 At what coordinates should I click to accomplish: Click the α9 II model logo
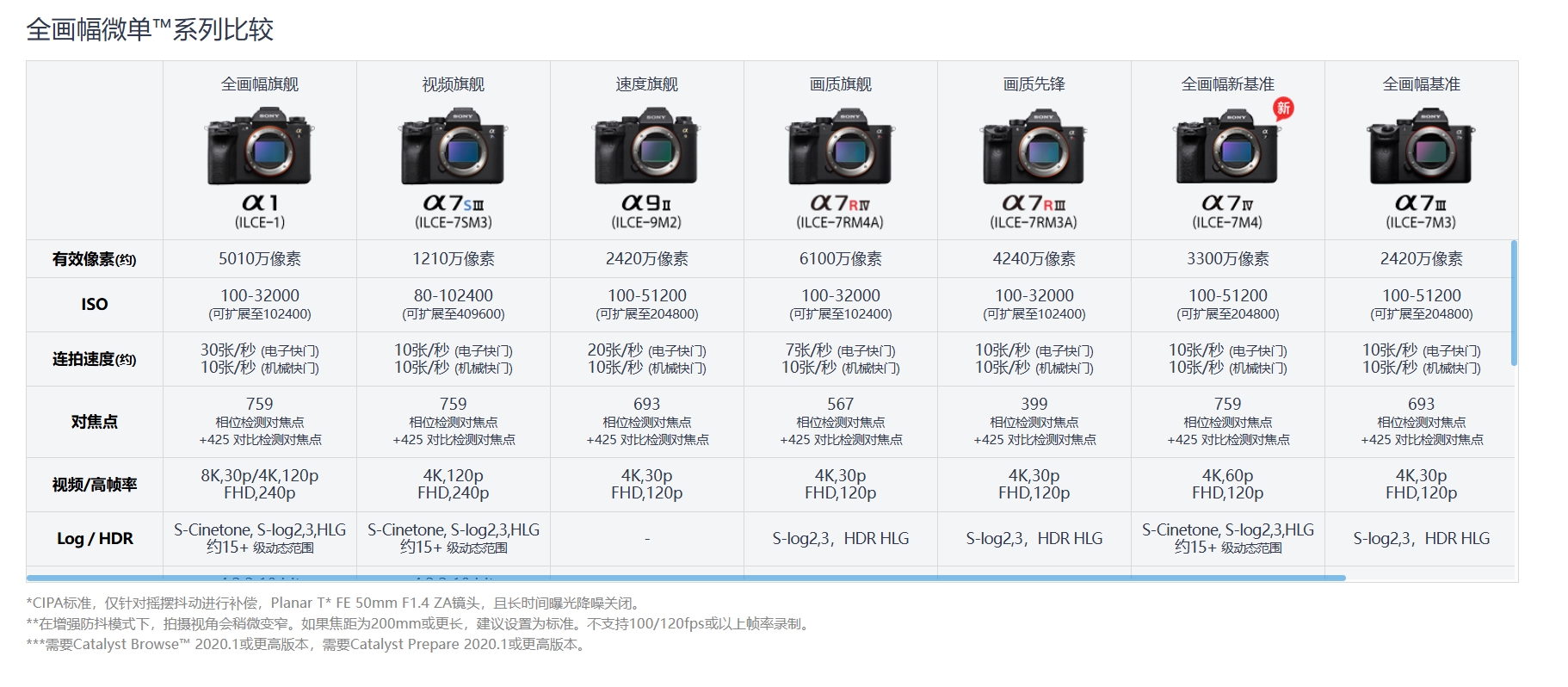click(x=646, y=203)
